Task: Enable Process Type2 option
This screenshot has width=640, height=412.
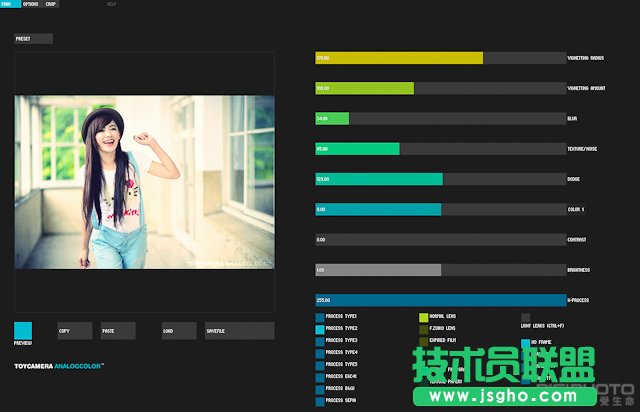Action: click(x=320, y=329)
